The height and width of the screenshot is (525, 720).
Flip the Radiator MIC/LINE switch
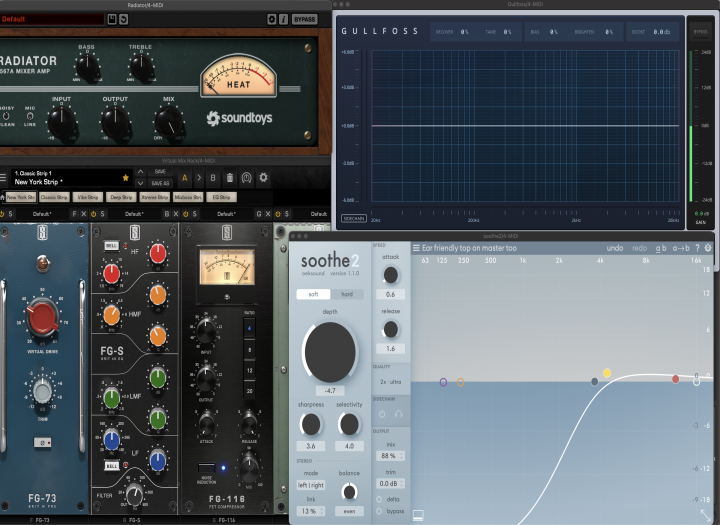point(30,116)
